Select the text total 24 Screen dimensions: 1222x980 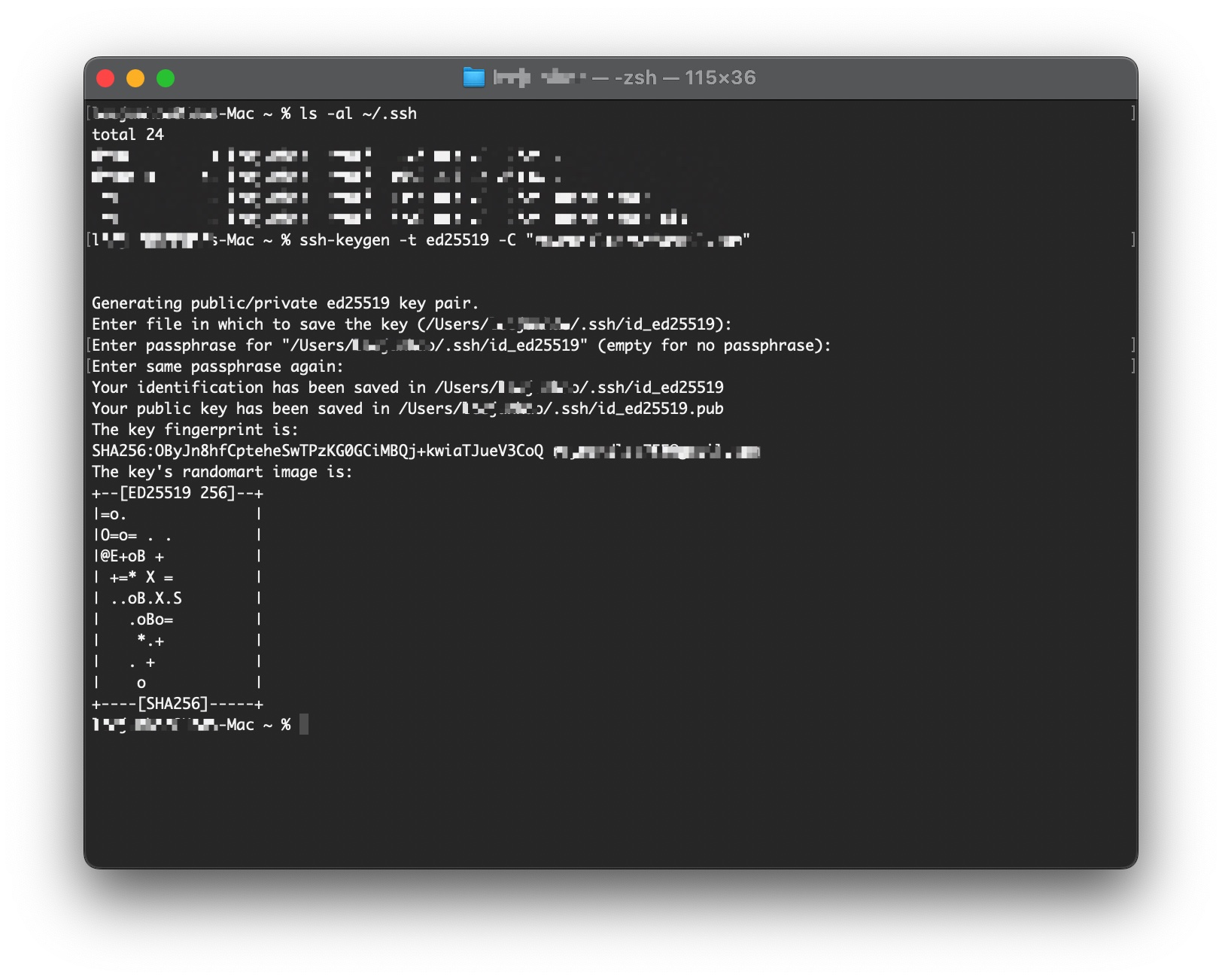pyautogui.click(x=126, y=135)
